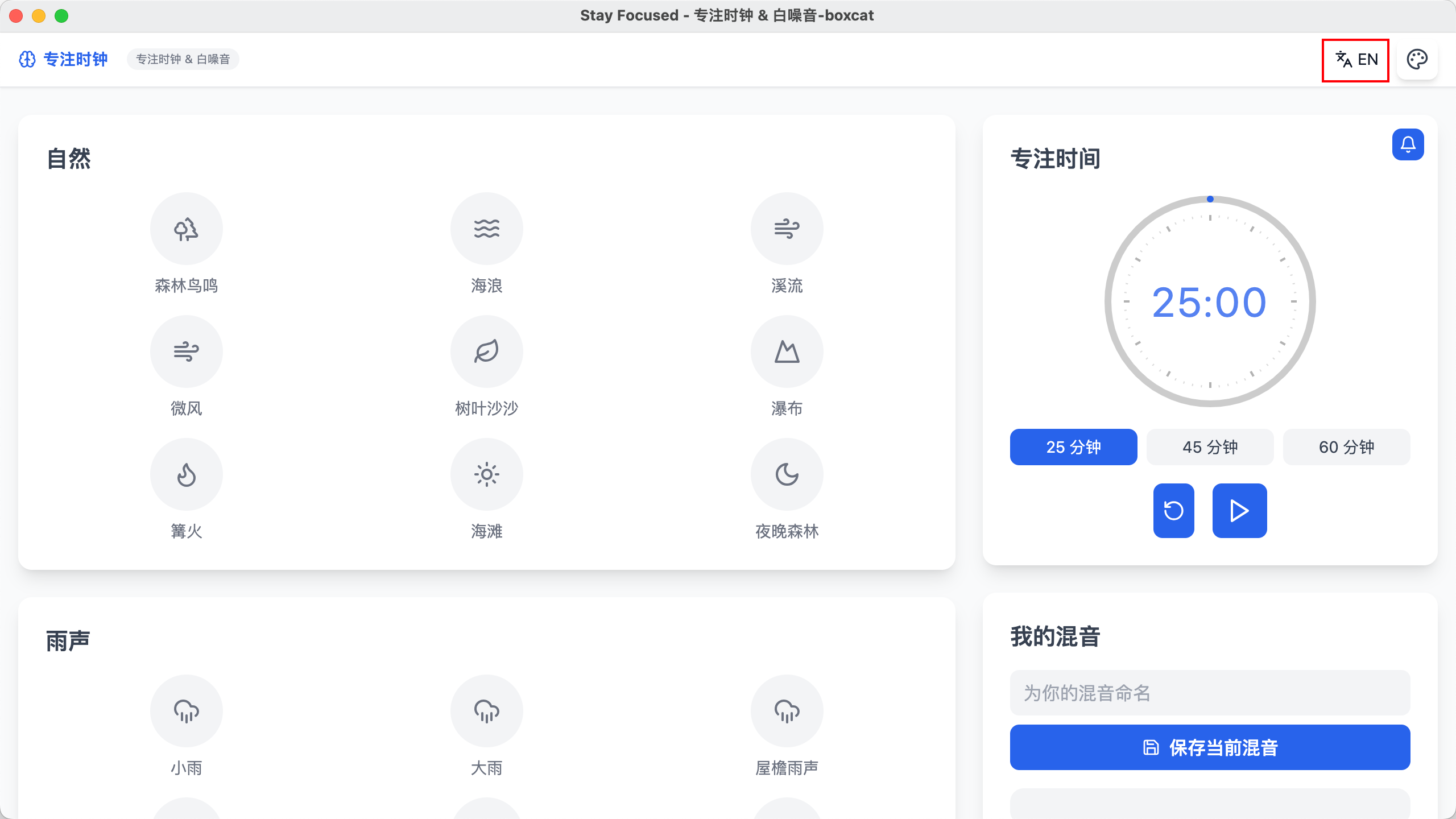Start the campfire sound
Image resolution: width=1456 pixels, height=819 pixels.
pyautogui.click(x=187, y=474)
